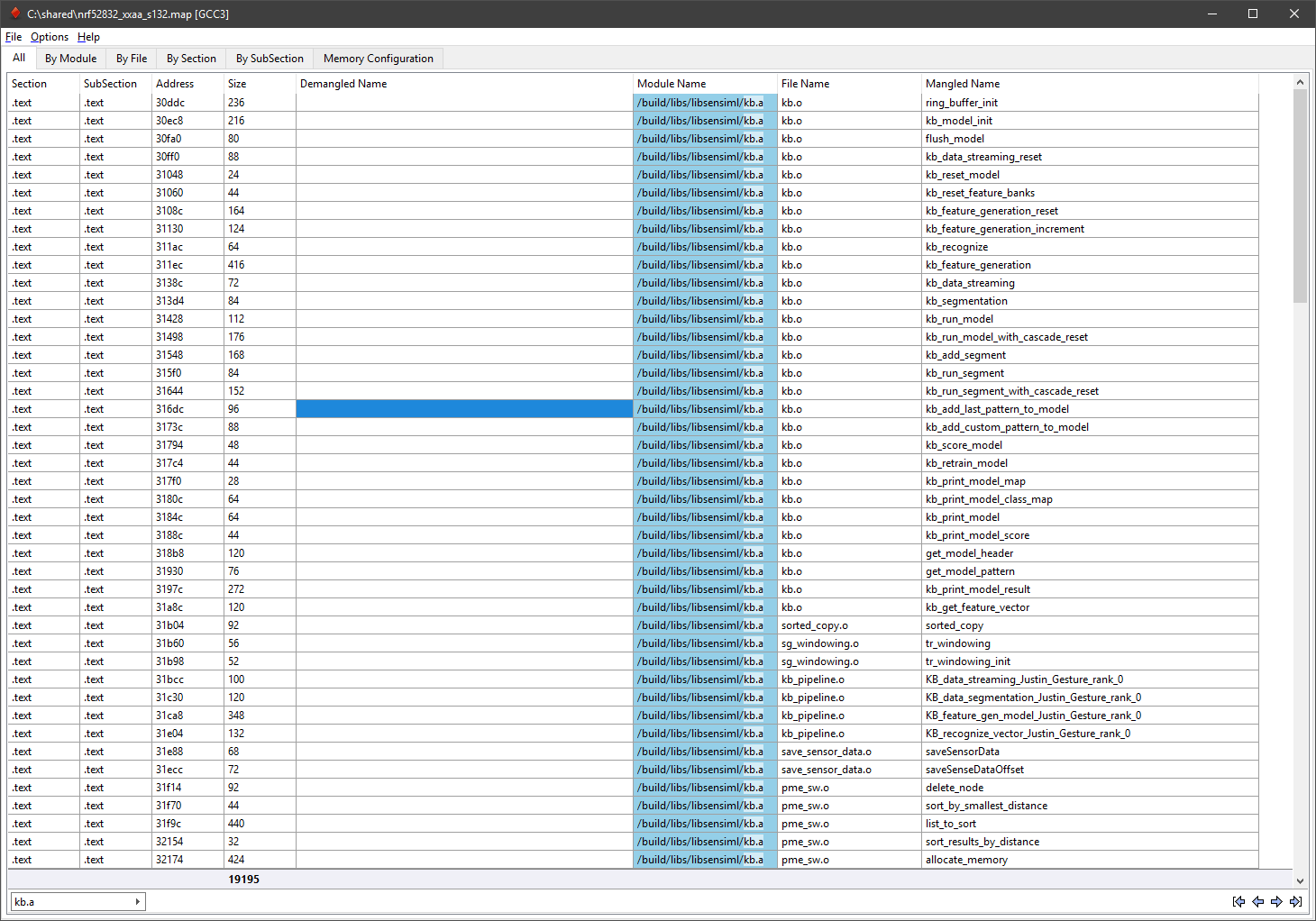
Task: Go to the previous match arrow
Action: [x=1257, y=901]
